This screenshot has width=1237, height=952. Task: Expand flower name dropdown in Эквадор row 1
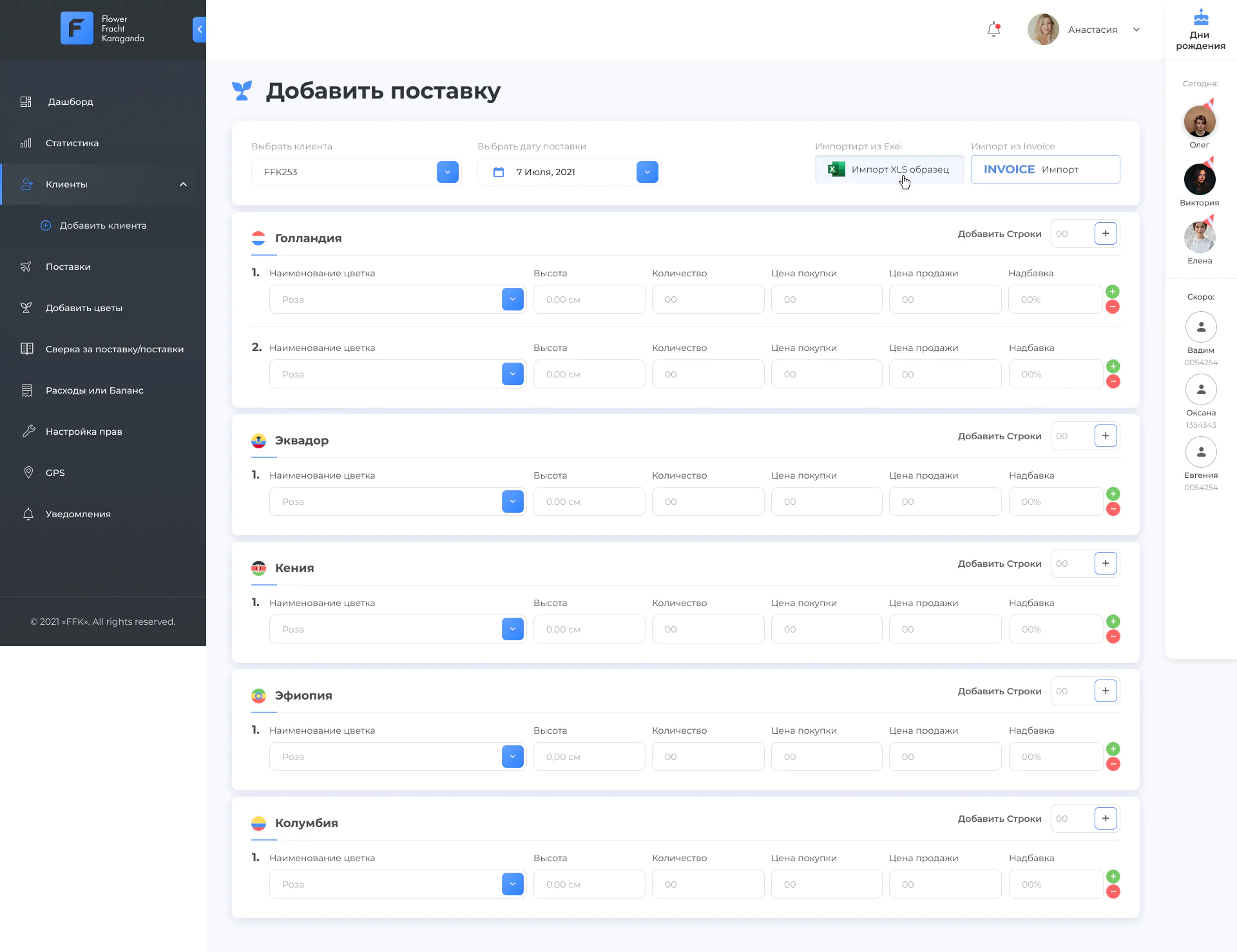(x=513, y=502)
